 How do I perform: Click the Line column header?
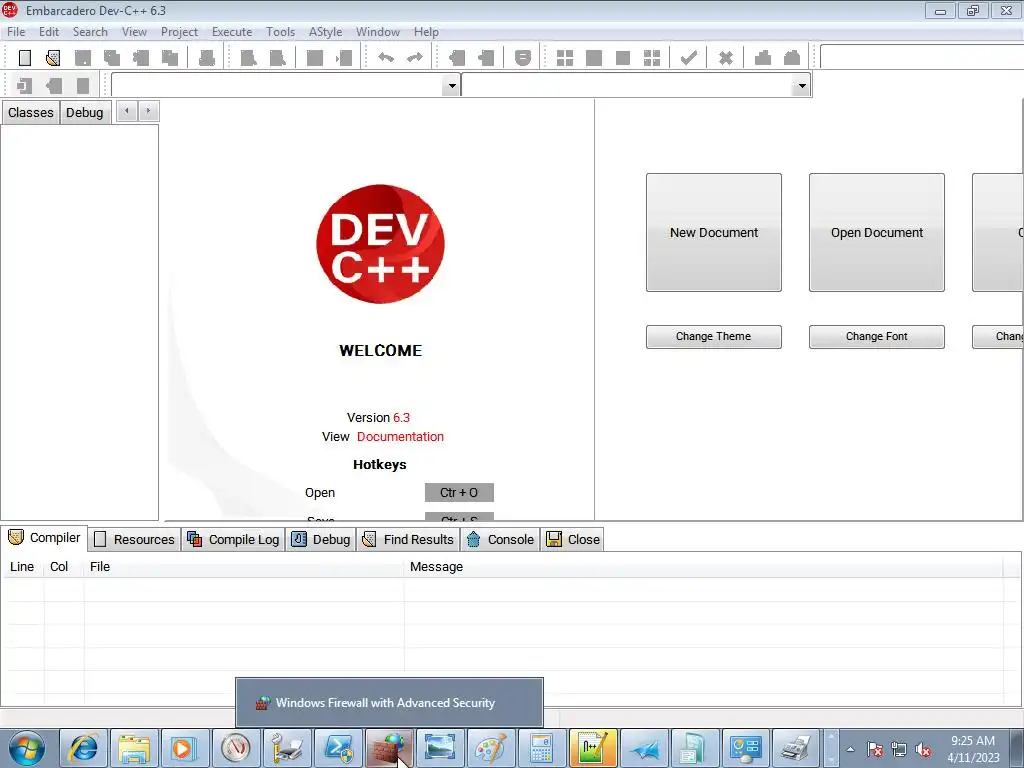point(22,567)
